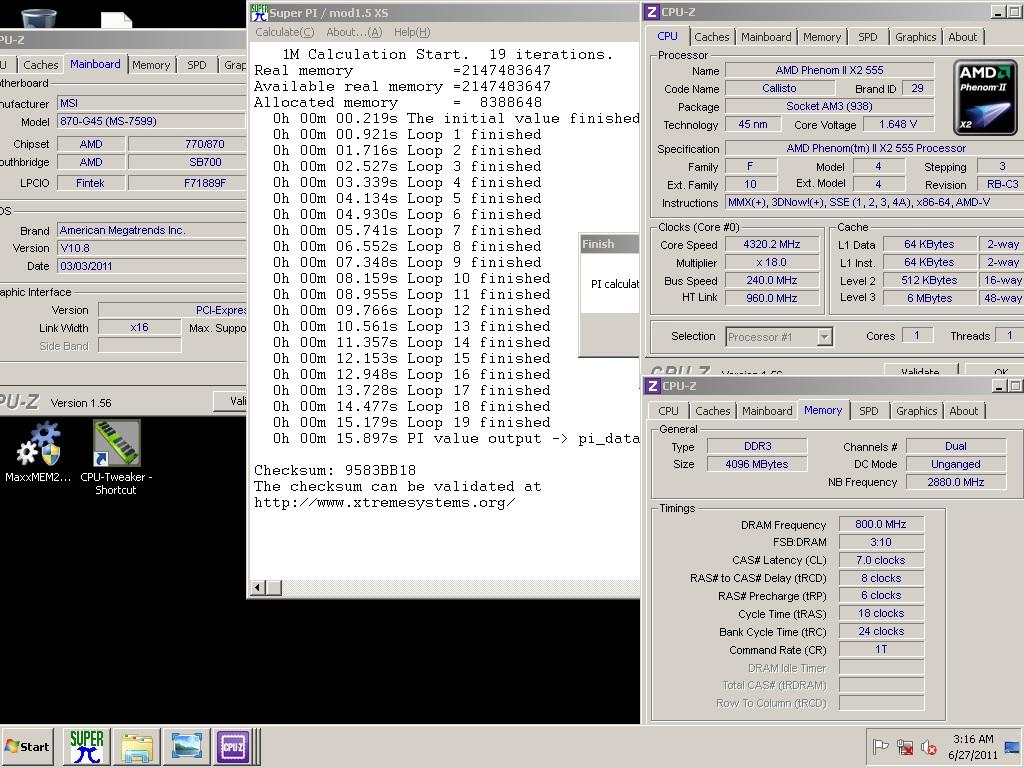Viewport: 1024px width, 768px height.
Task: Click the Core Voltage value 1.648 V
Action: click(897, 124)
